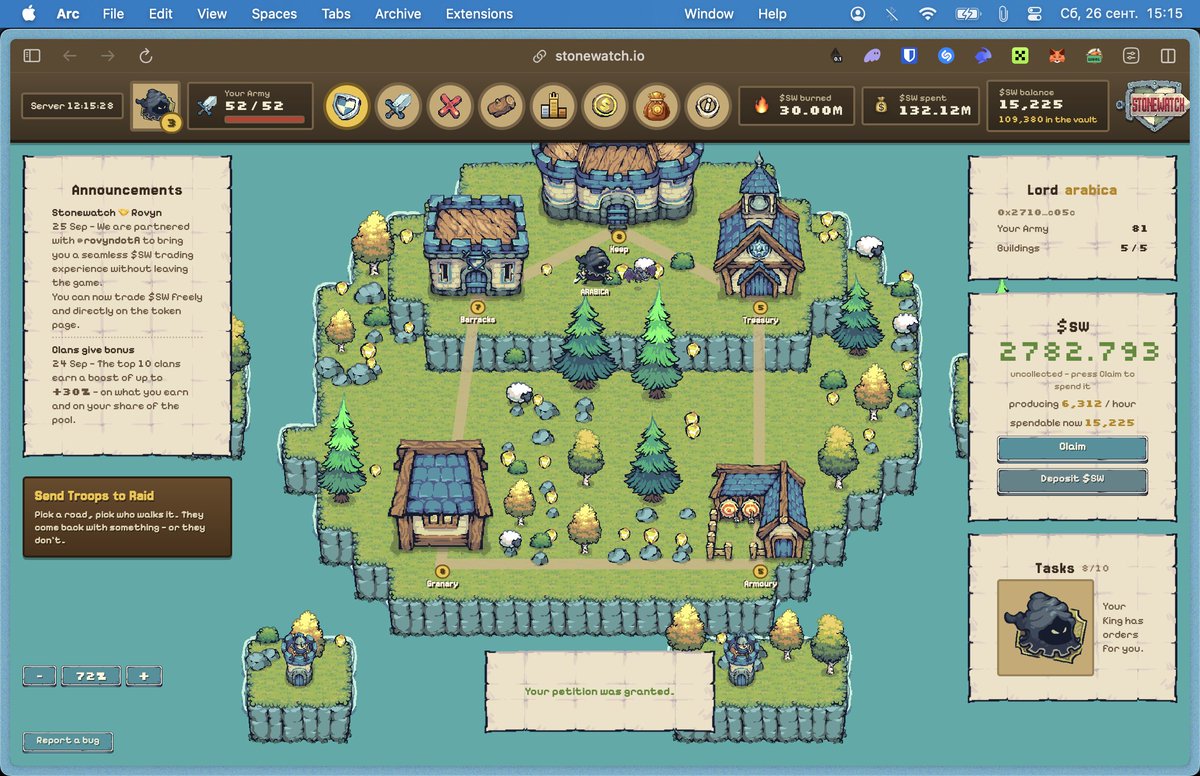Click the 72% zoom level field
1200x776 pixels.
[91, 676]
